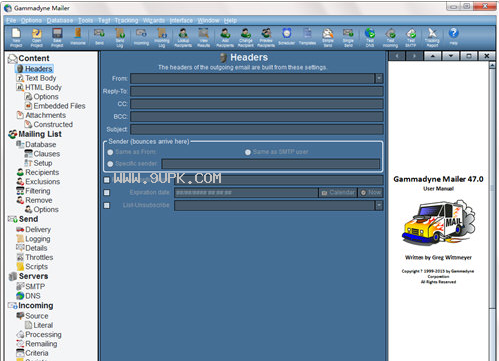Collapse the Mailing List tree section
This screenshot has width=499, height=361.
pyautogui.click(x=35, y=134)
